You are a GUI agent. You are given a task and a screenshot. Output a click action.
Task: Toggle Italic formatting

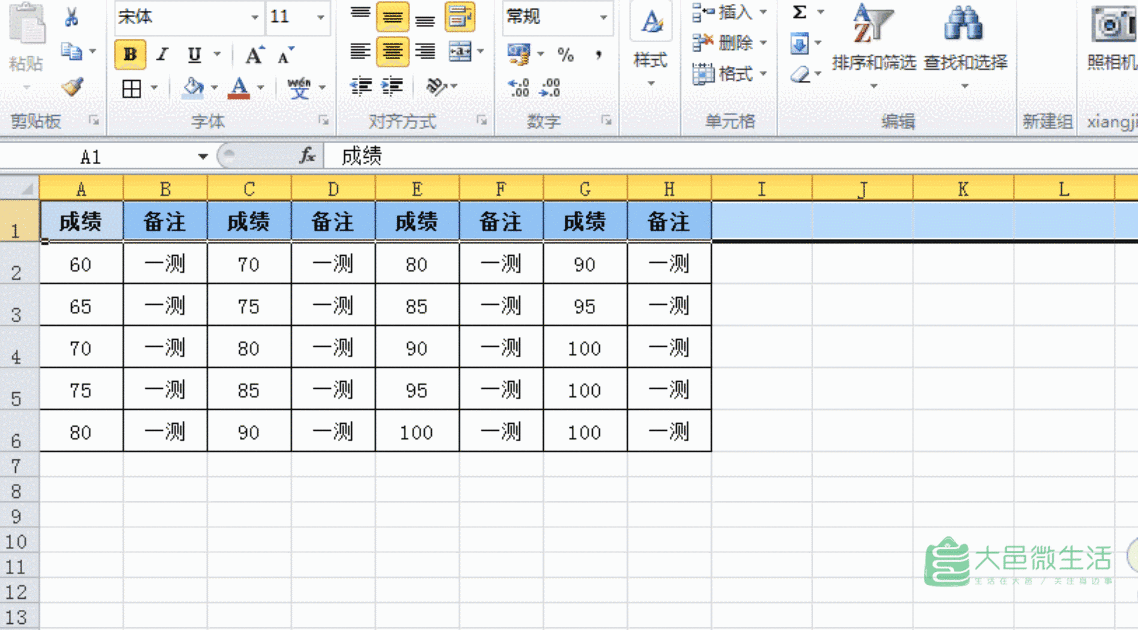(x=162, y=54)
